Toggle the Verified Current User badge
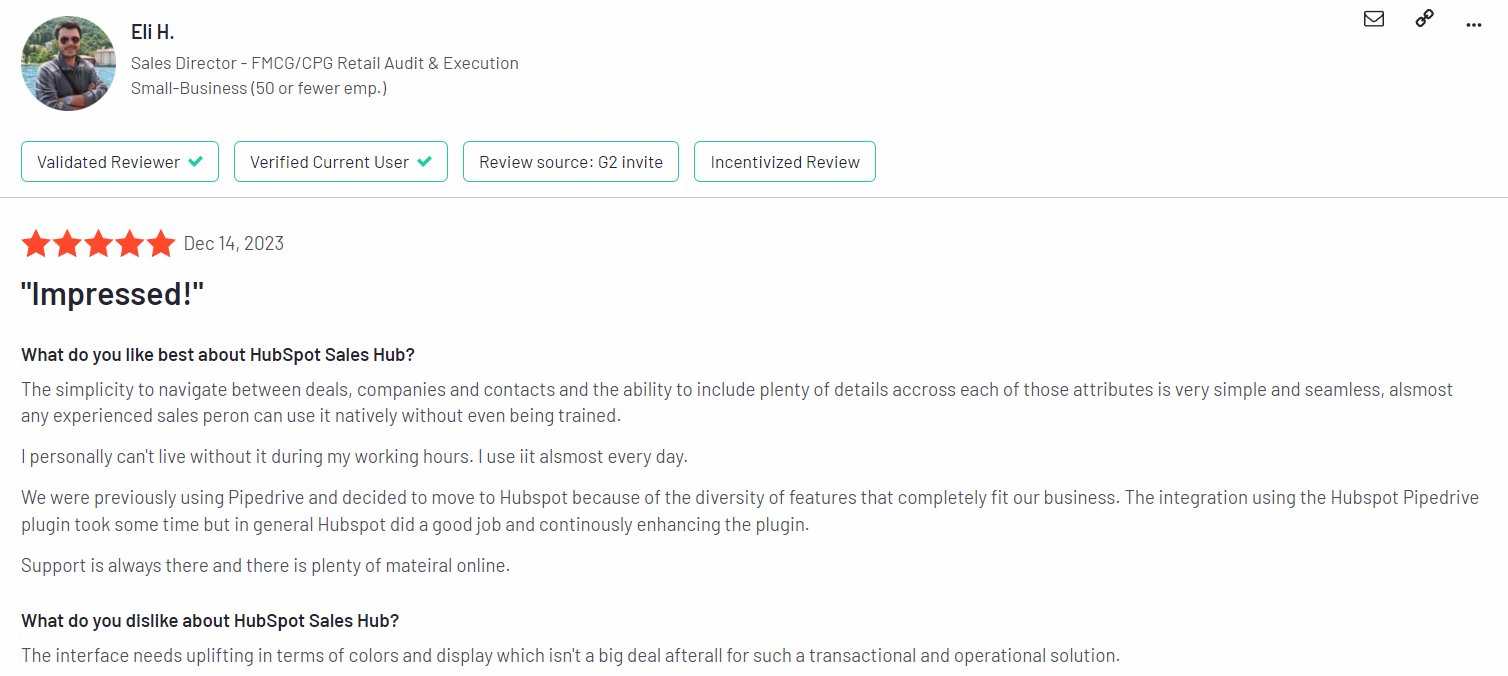Screen dimensions: 1508x676 click(x=340, y=160)
